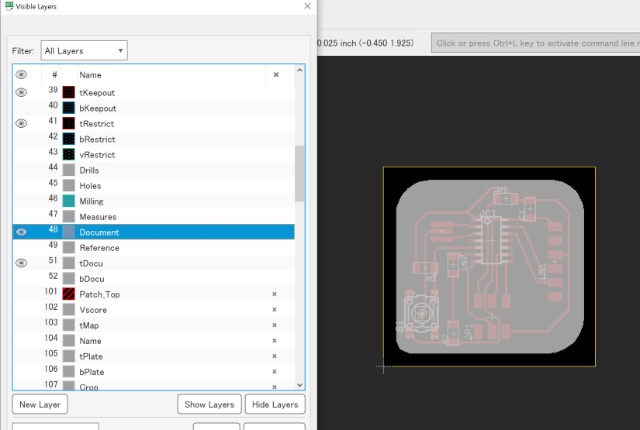The height and width of the screenshot is (430, 640).
Task: Click the tKeepout color swatch
Action: (x=69, y=93)
